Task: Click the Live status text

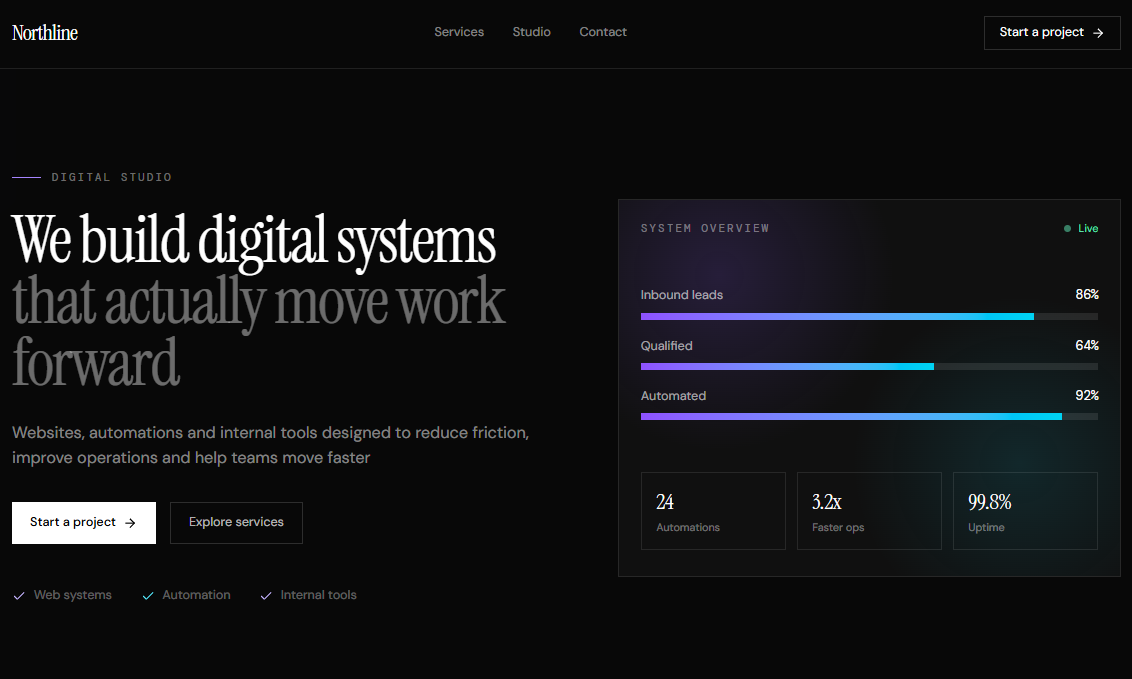Action: click(1088, 228)
